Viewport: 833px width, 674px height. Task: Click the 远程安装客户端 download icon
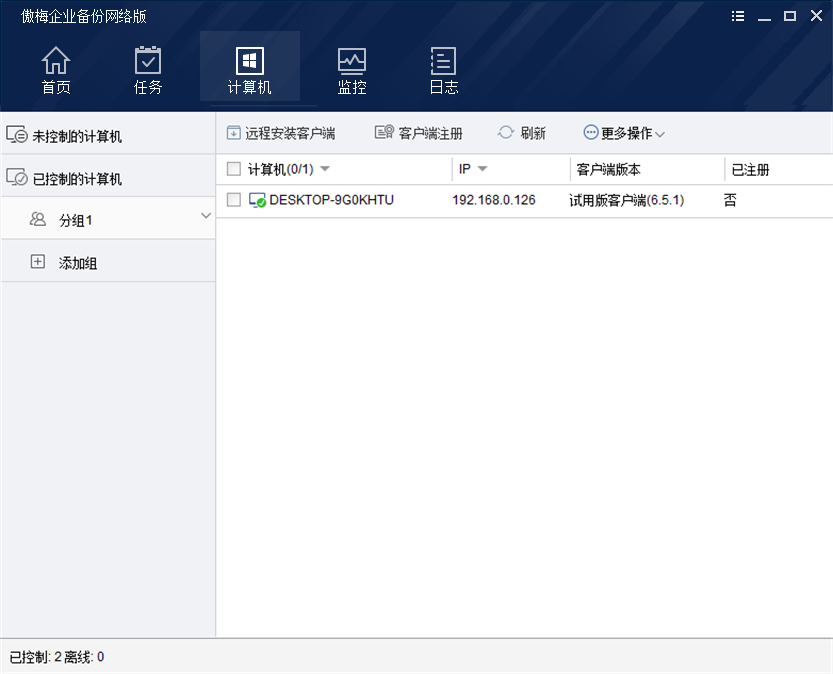point(233,132)
